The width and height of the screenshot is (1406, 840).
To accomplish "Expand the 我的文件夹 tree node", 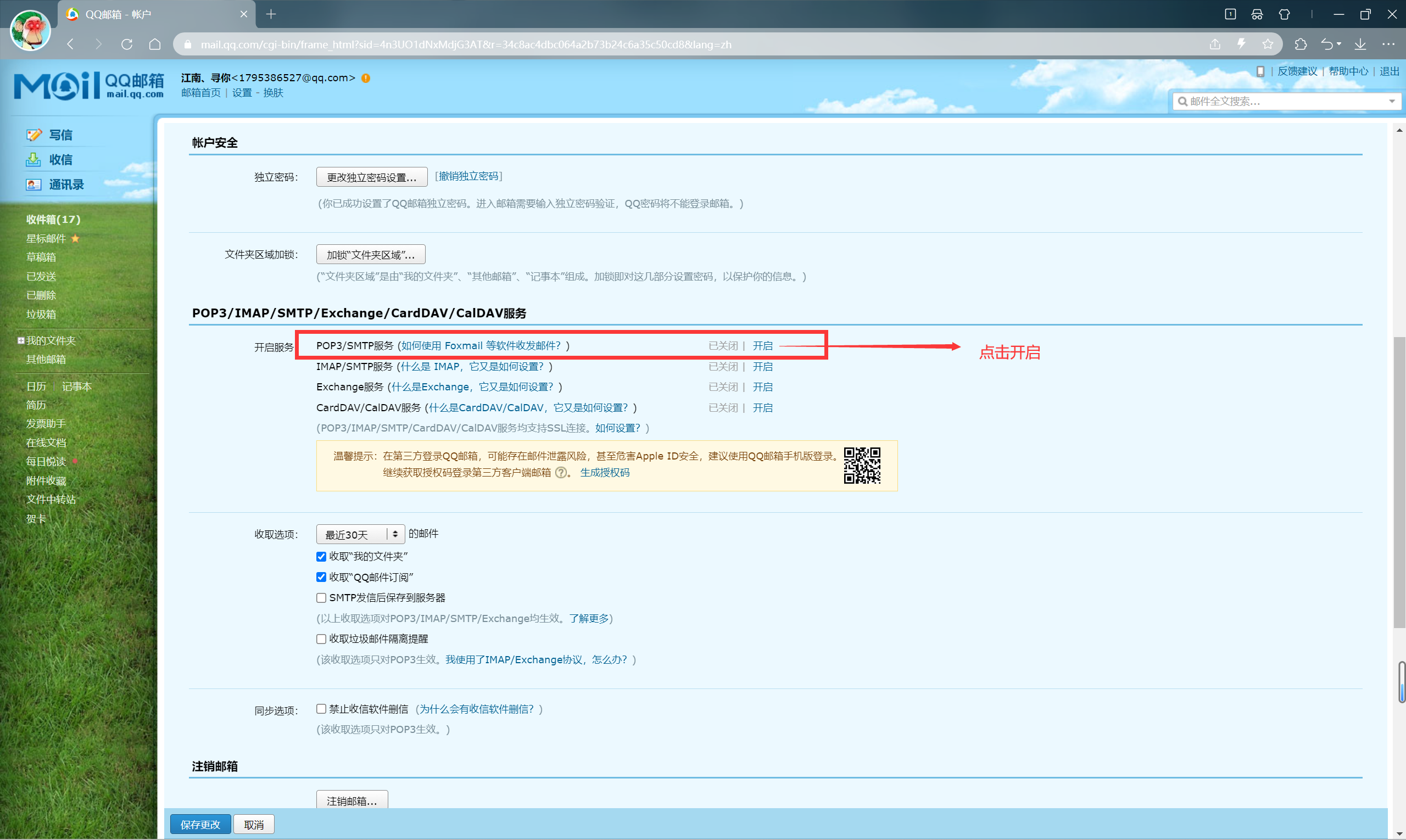I will coord(21,340).
